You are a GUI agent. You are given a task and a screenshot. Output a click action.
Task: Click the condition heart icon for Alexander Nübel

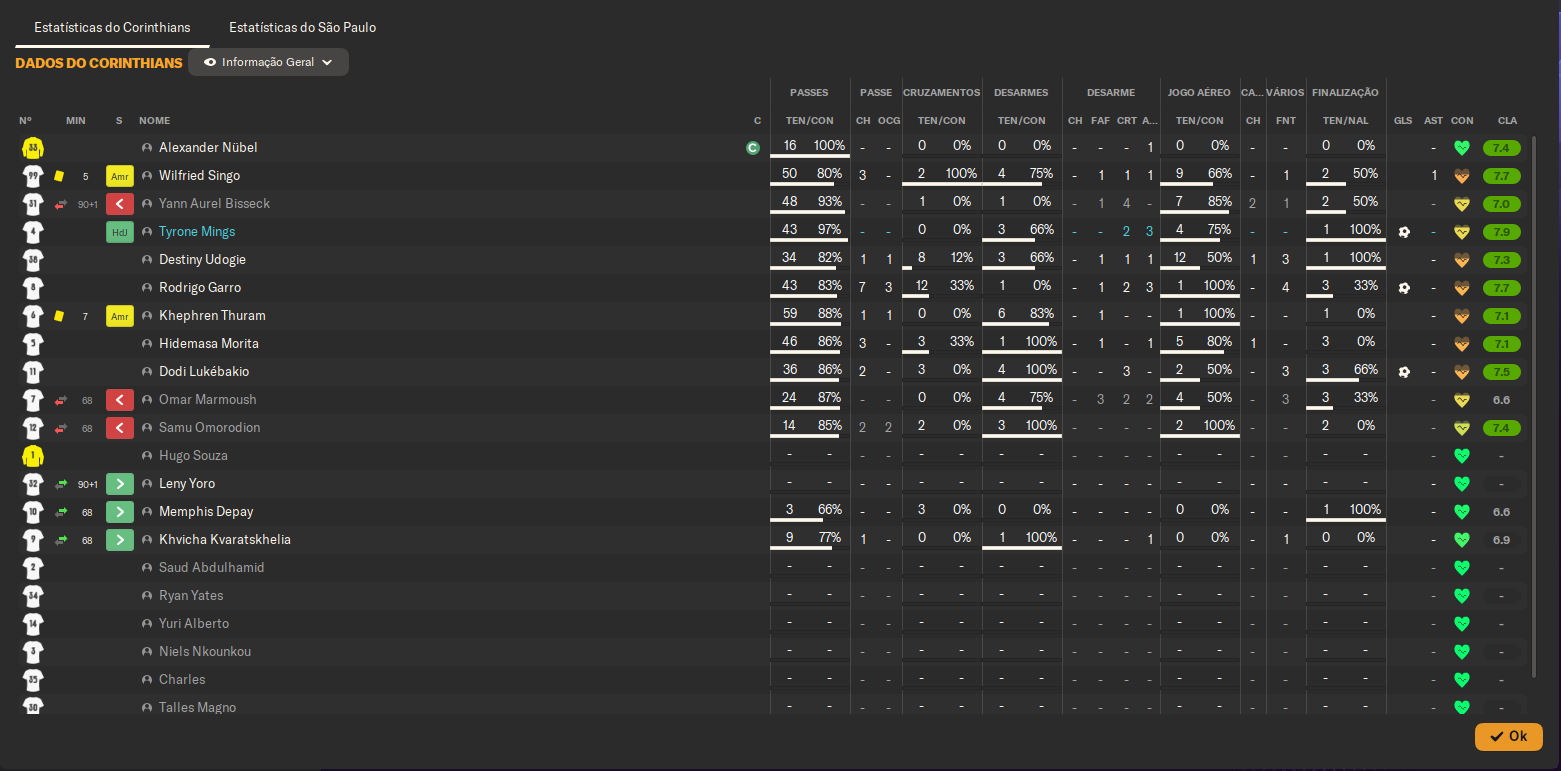point(1462,148)
